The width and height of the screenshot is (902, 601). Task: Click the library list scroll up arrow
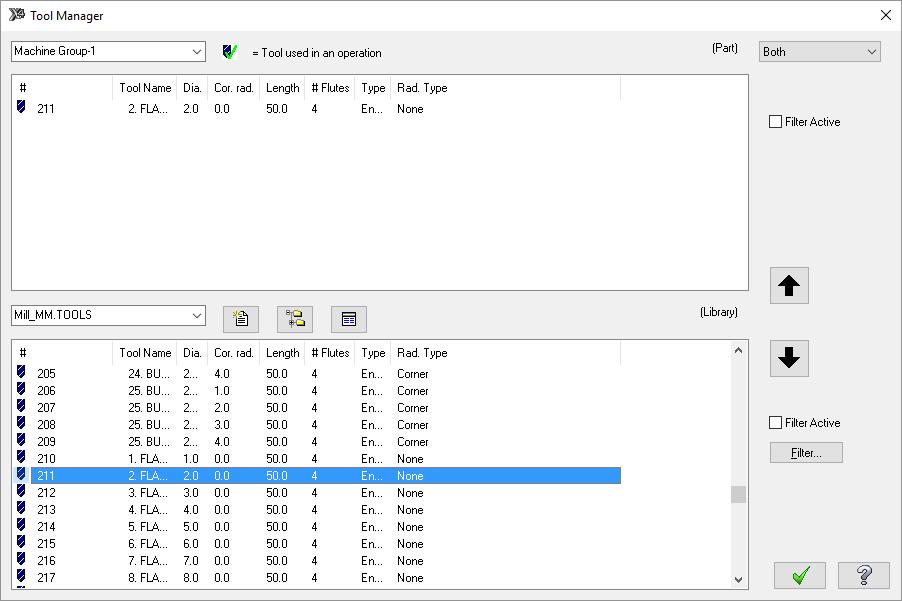point(739,350)
